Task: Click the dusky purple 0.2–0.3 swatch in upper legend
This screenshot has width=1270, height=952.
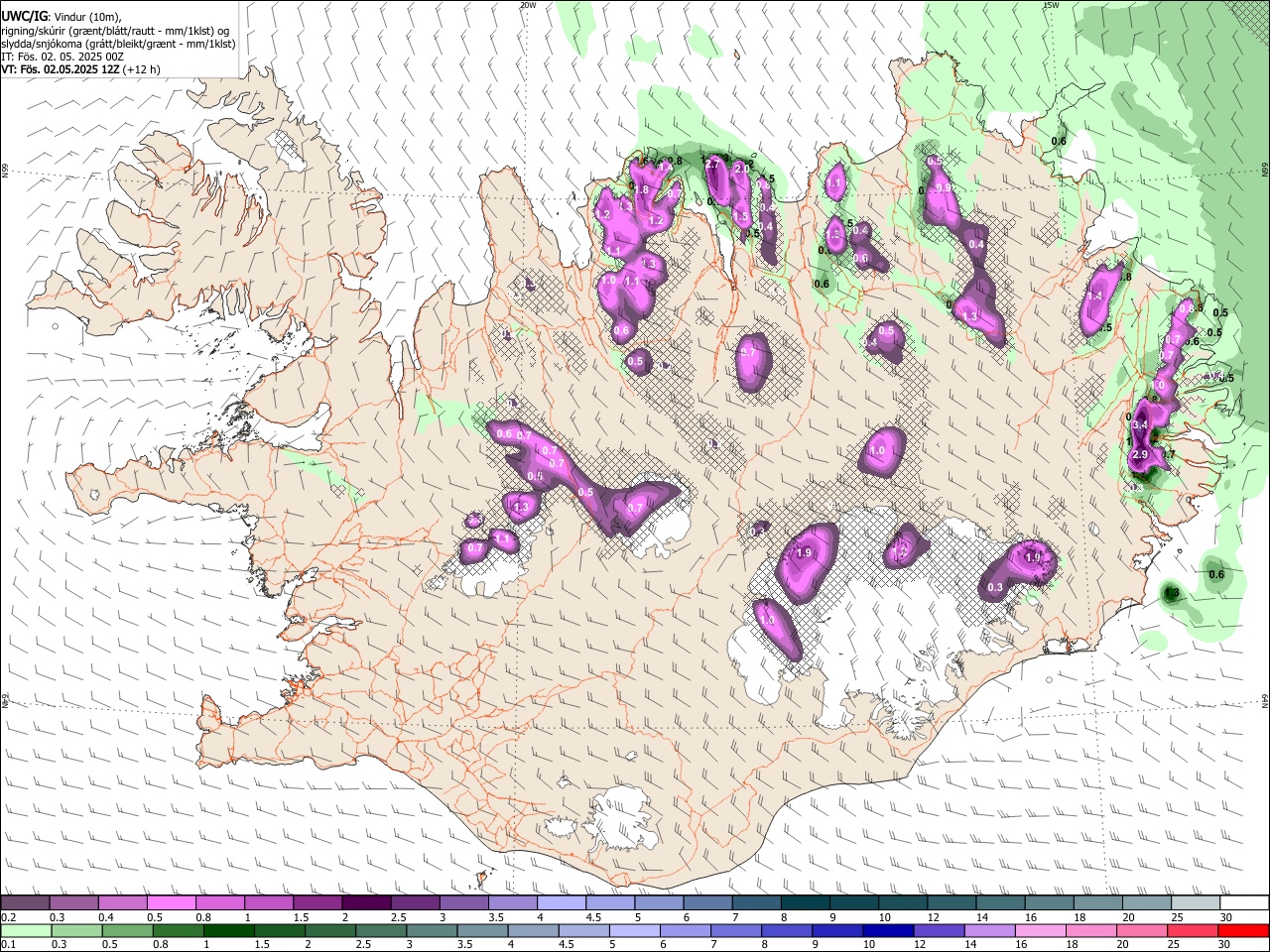Action: (25, 903)
